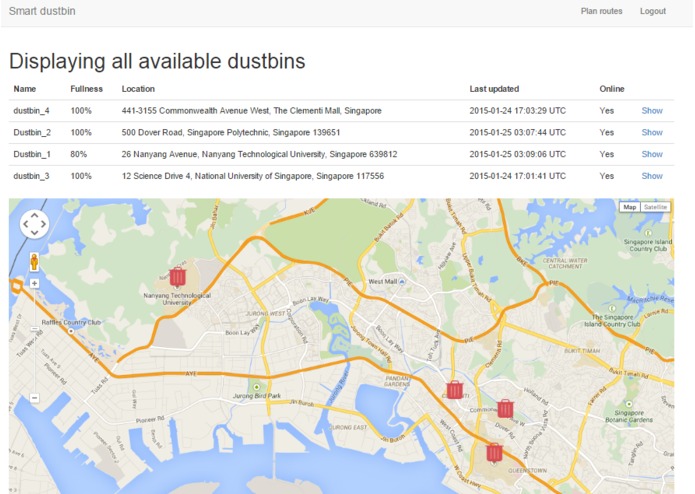This screenshot has height=494, width=695.
Task: Show details for dustbin_4
Action: (x=652, y=111)
